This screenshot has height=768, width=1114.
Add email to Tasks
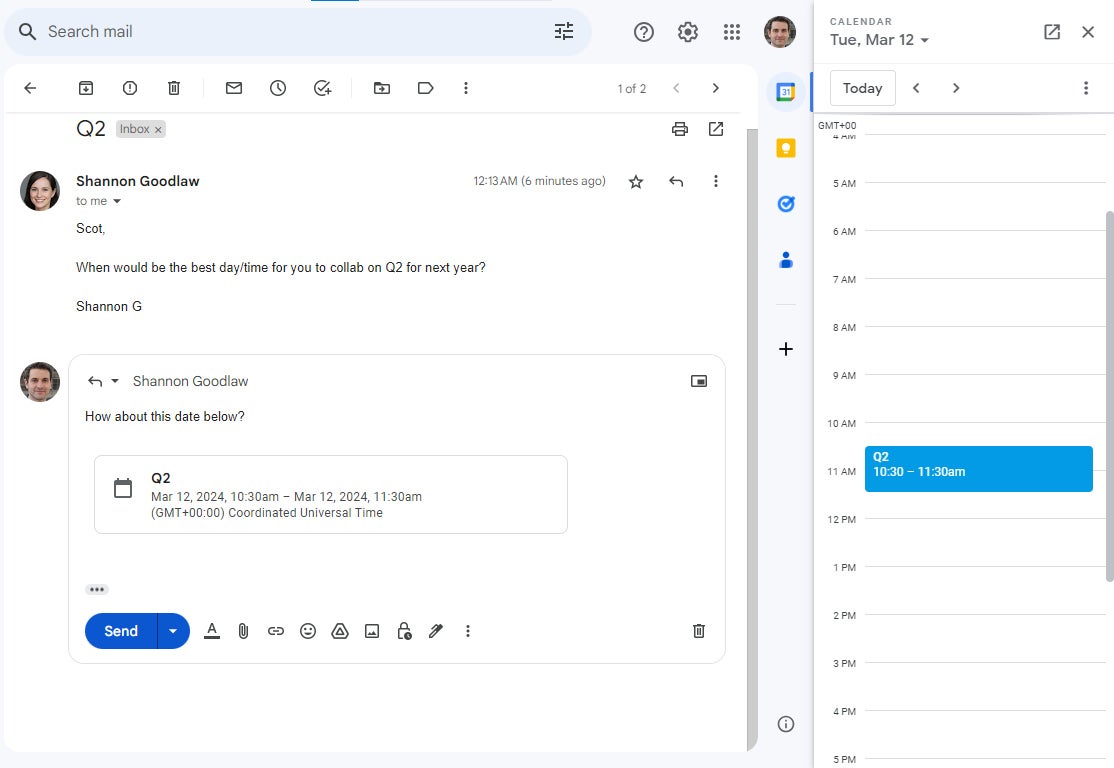pos(323,88)
